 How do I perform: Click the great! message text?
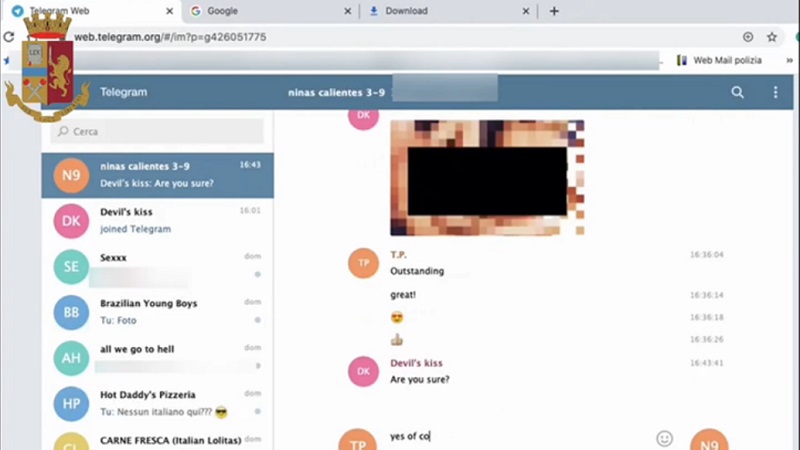click(403, 295)
